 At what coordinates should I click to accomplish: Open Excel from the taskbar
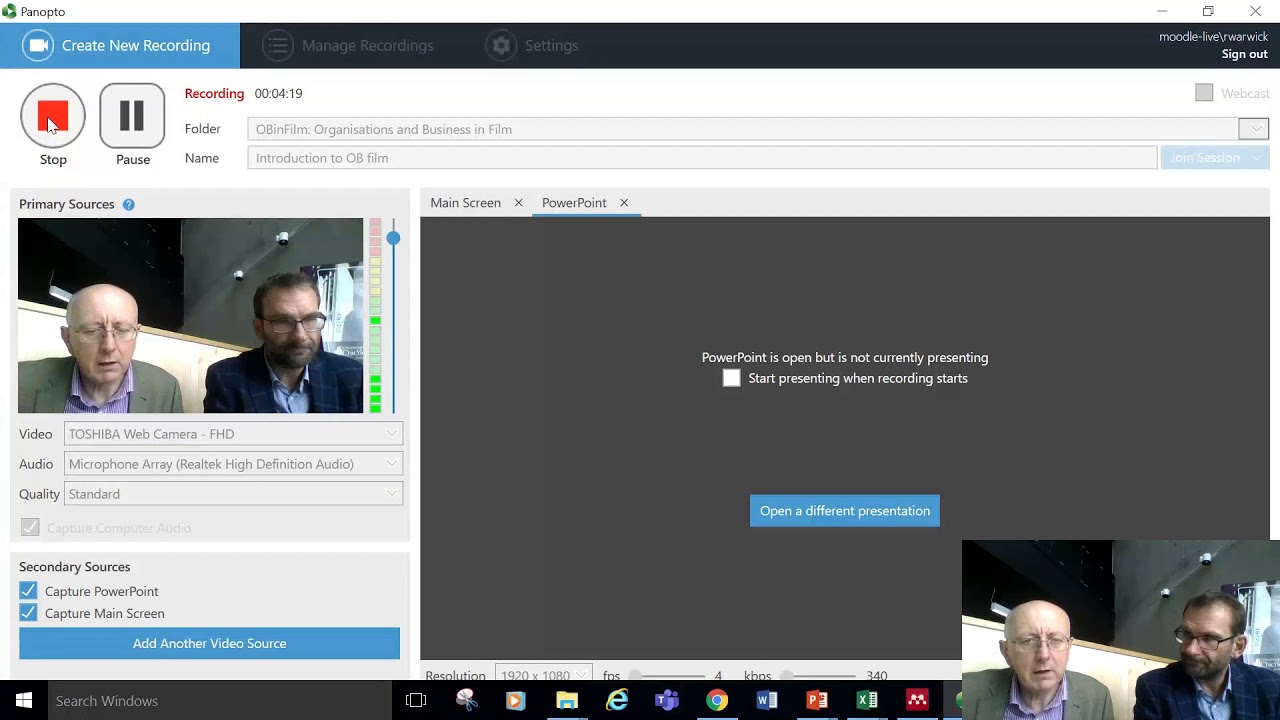point(867,701)
